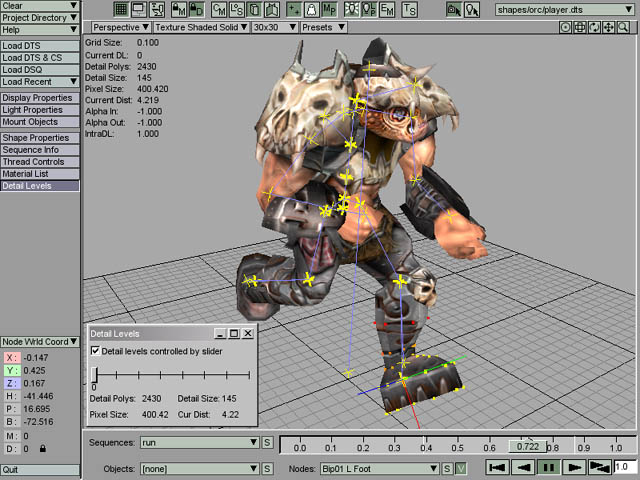Toggle the S button beside Sequences
The width and height of the screenshot is (640, 480).
pyautogui.click(x=268, y=442)
